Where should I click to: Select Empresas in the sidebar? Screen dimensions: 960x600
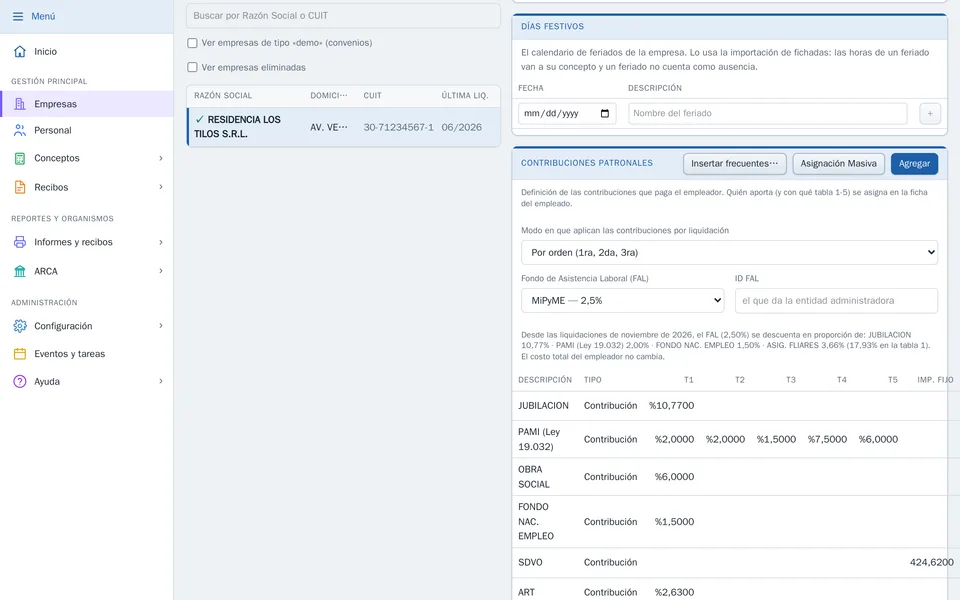pyautogui.click(x=87, y=104)
